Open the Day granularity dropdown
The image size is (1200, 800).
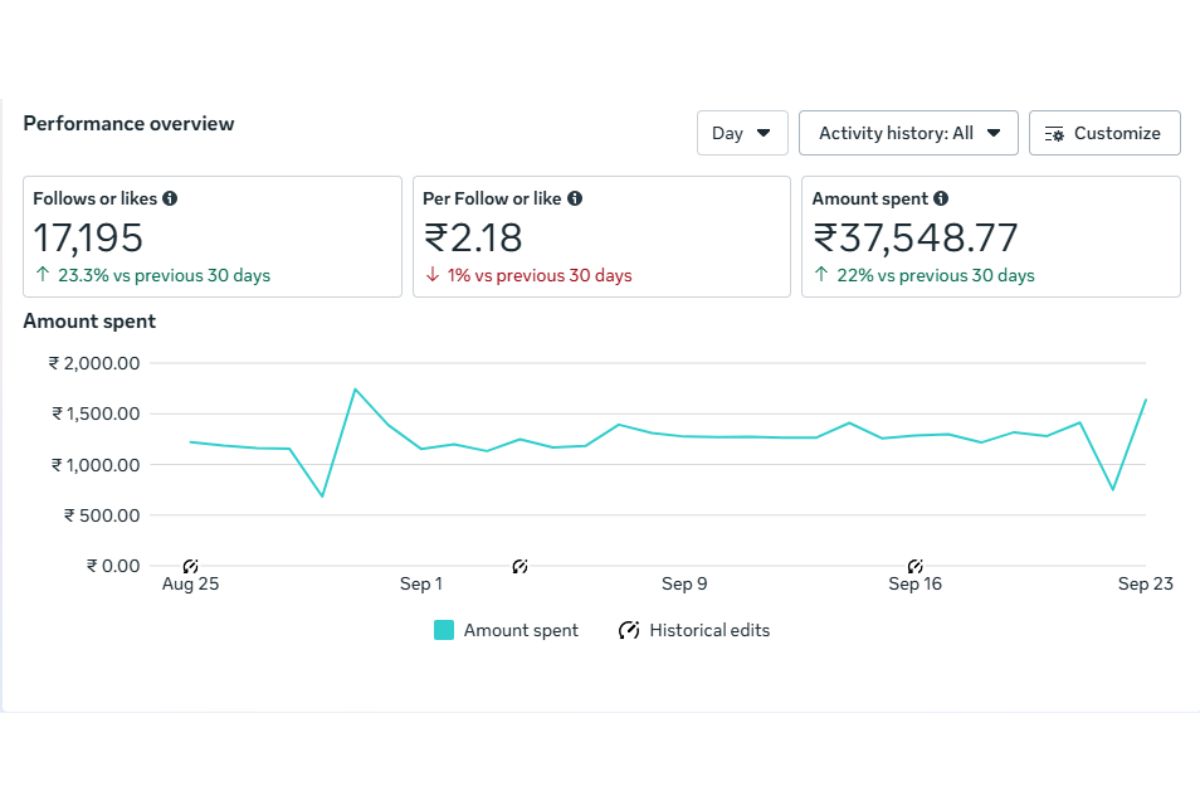tap(742, 133)
